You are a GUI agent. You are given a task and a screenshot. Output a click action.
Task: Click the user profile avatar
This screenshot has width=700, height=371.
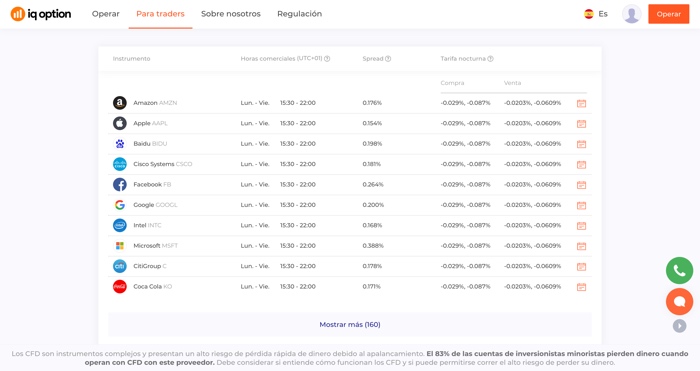(632, 14)
